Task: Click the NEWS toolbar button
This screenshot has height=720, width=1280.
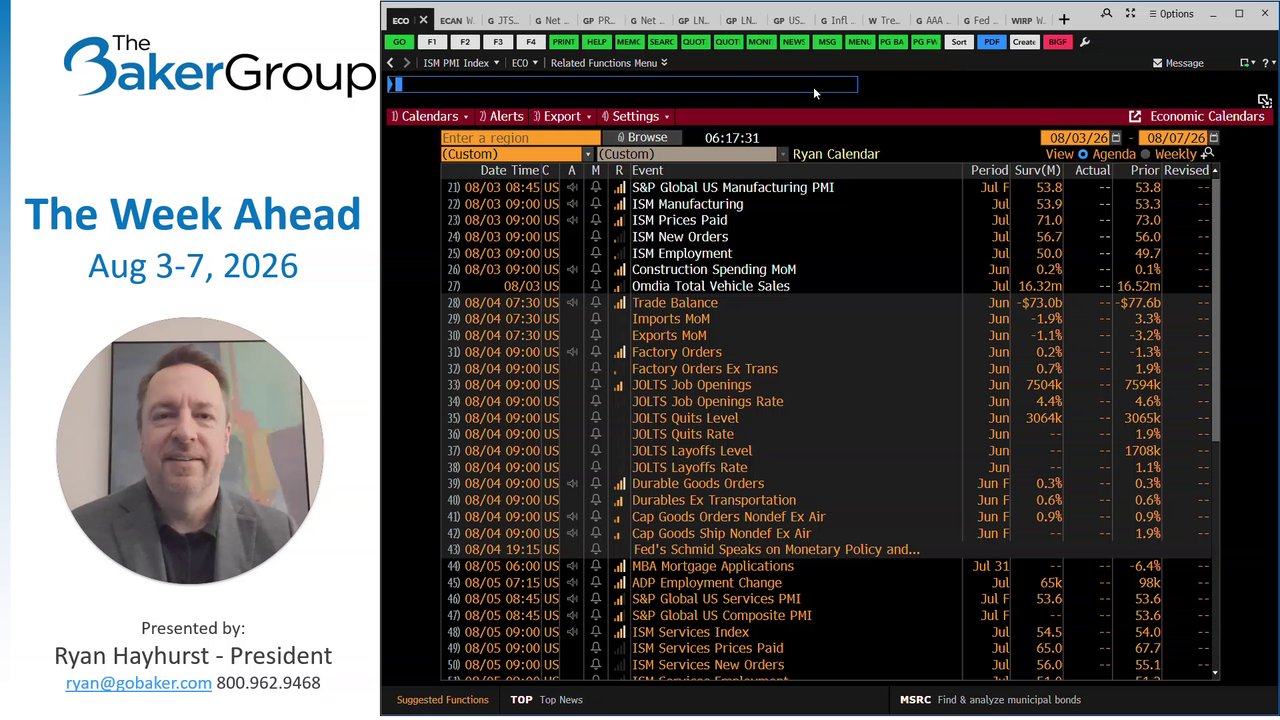Action: point(794,42)
